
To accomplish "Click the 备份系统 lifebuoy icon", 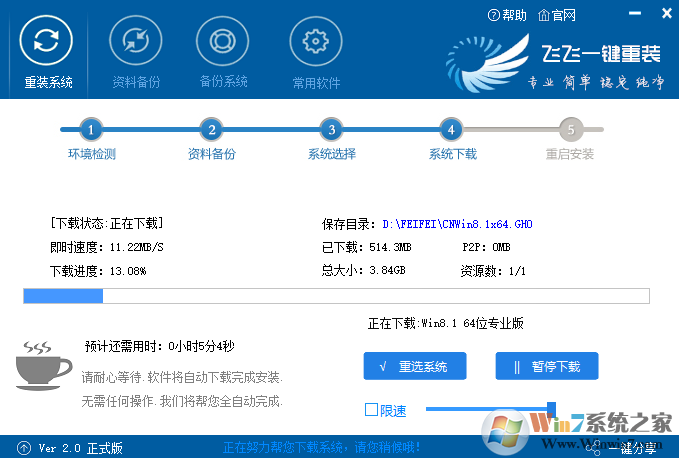I will point(222,42).
